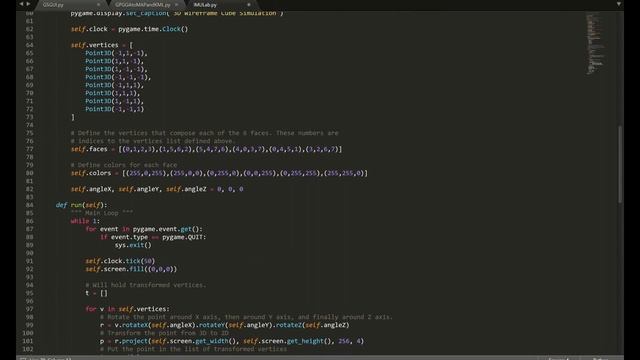Click the last Point3D entry on line 72
640x360 pixels.
[x=115, y=109]
